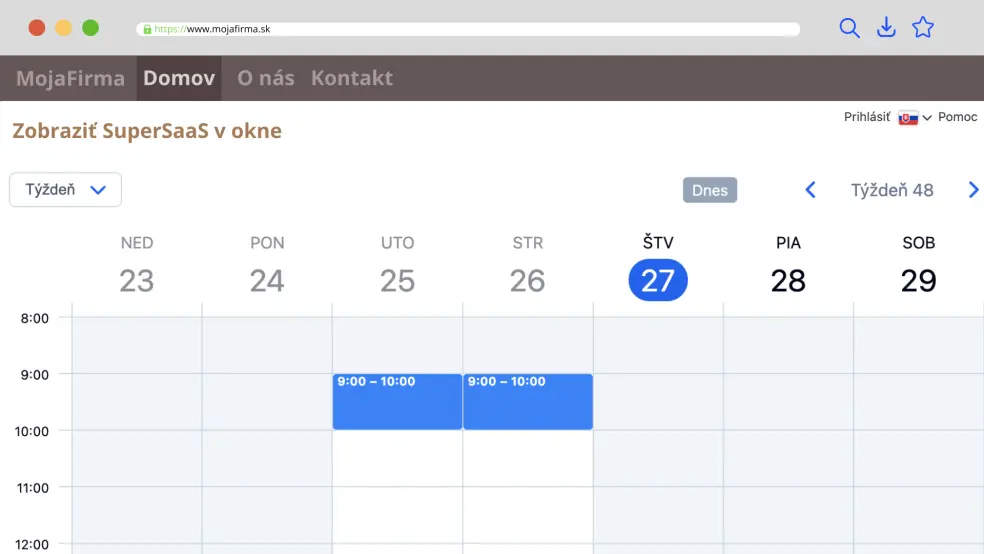The width and height of the screenshot is (984, 554).
Task: Click the green padlock security icon
Action: pyautogui.click(x=147, y=29)
